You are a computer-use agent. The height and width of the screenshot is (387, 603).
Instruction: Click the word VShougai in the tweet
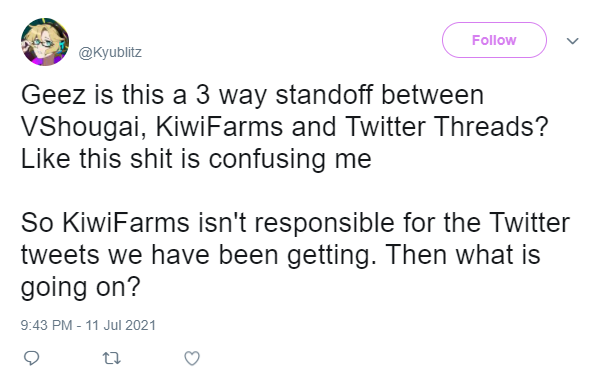(x=83, y=127)
